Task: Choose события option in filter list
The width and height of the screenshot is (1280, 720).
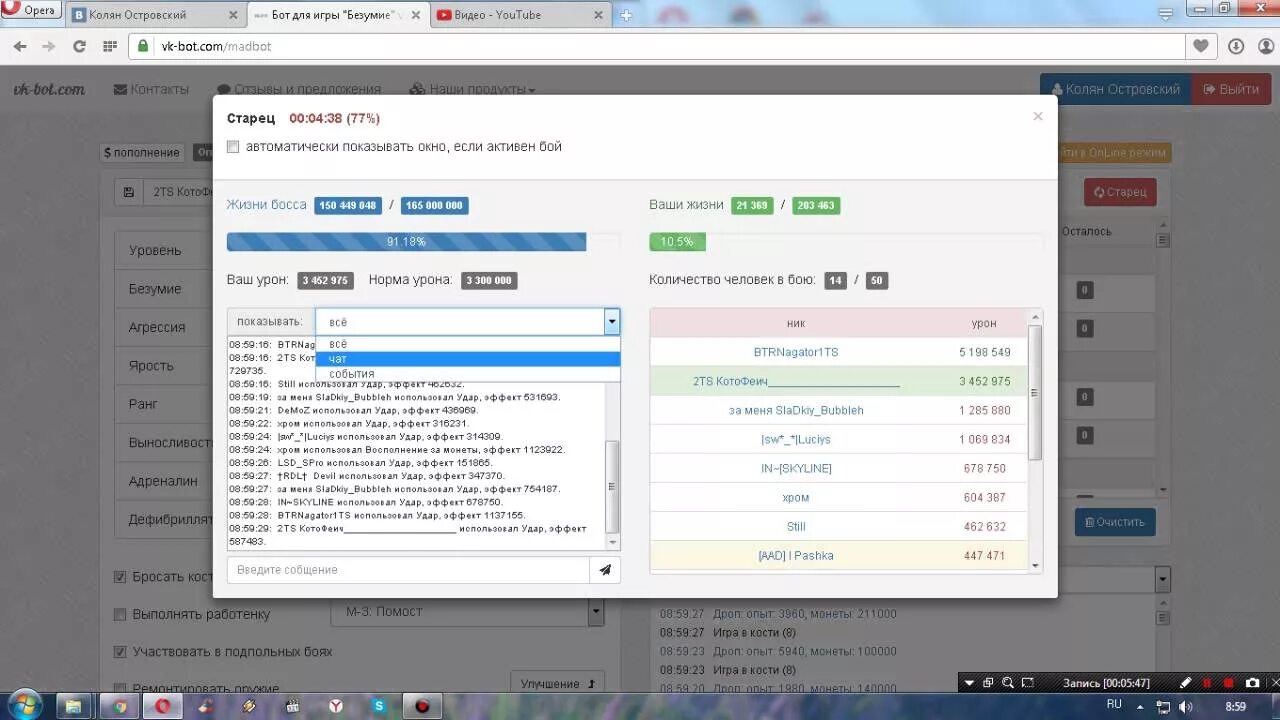Action: coord(467,374)
